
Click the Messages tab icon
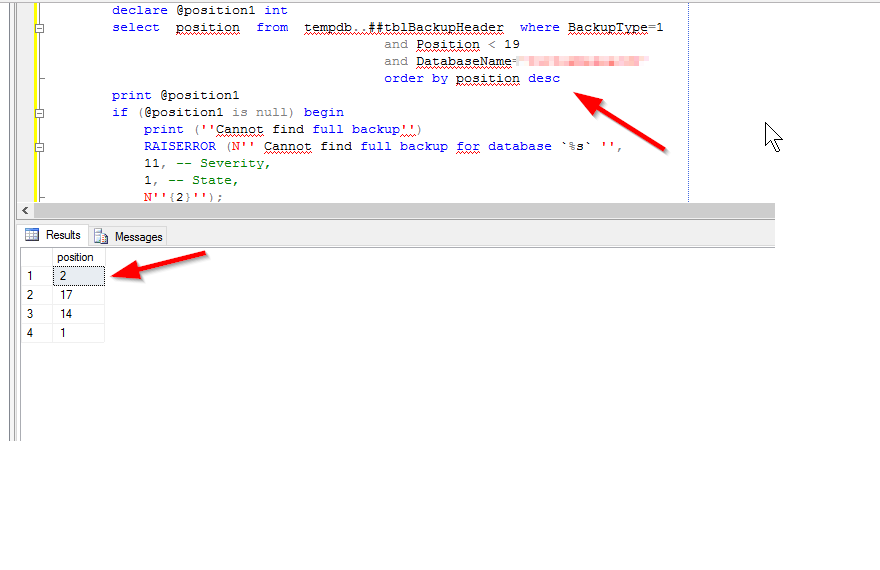point(101,236)
